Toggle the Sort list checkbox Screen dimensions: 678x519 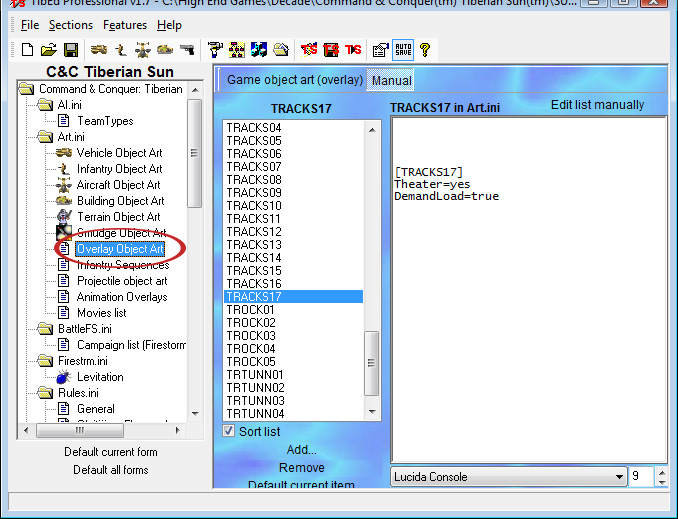228,431
